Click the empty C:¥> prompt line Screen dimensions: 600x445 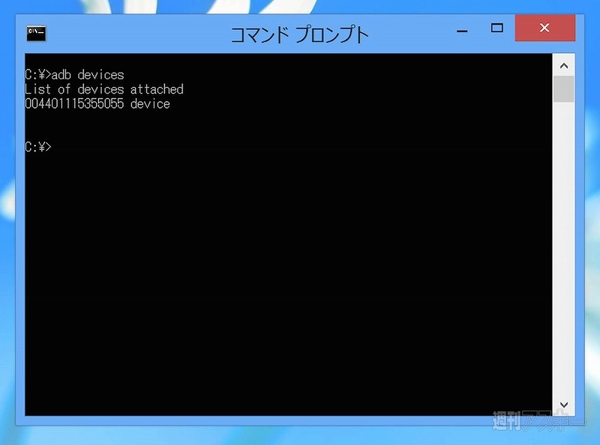point(38,147)
